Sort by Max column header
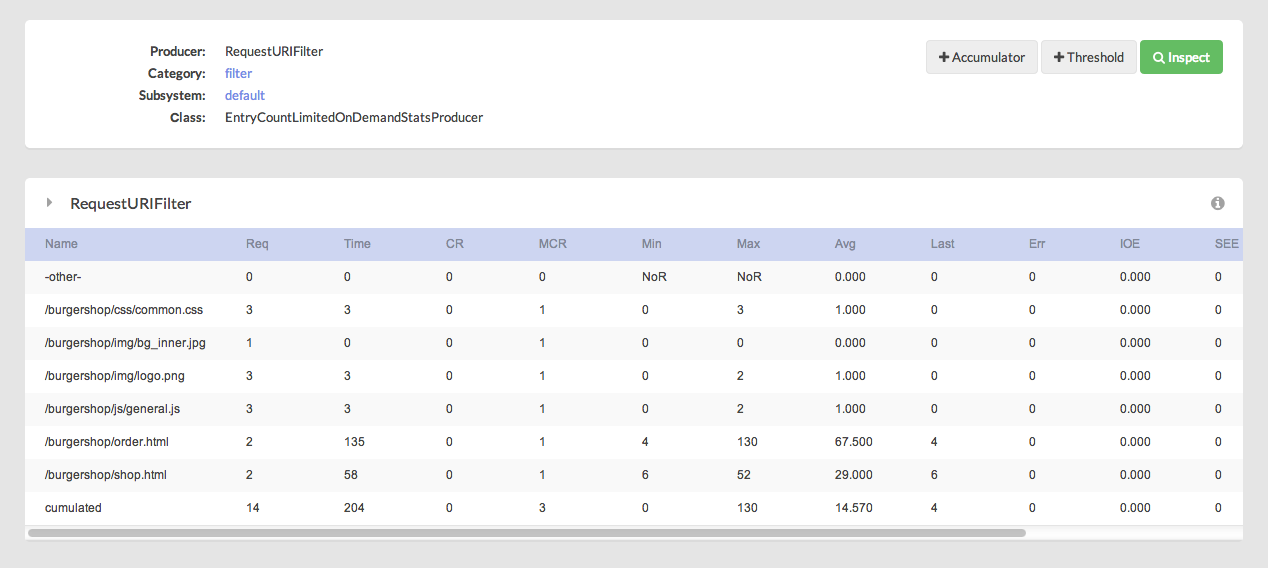The height and width of the screenshot is (568, 1268). point(748,244)
